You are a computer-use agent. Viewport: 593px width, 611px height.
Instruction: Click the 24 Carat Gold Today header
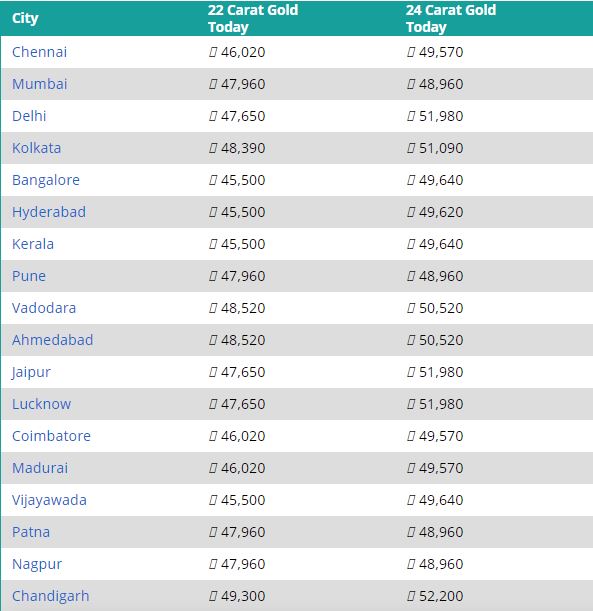tap(451, 18)
